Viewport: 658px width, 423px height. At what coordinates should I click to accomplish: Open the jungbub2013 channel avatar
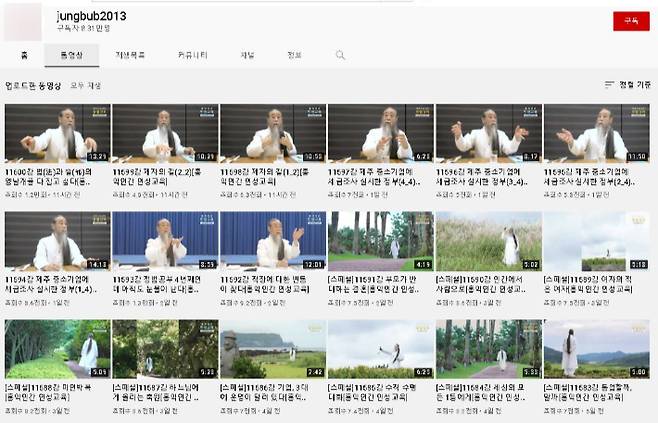[23, 22]
